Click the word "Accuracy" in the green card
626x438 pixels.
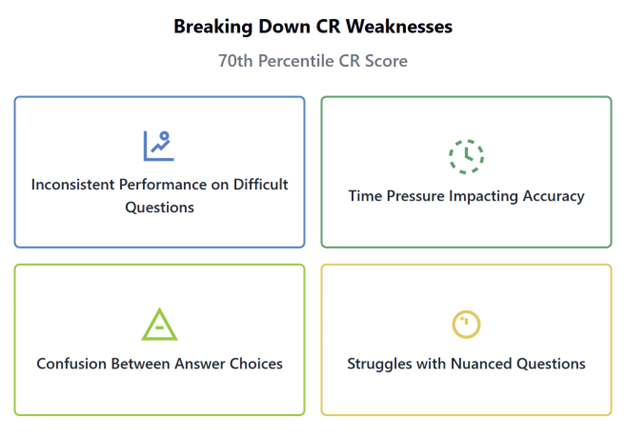553,196
